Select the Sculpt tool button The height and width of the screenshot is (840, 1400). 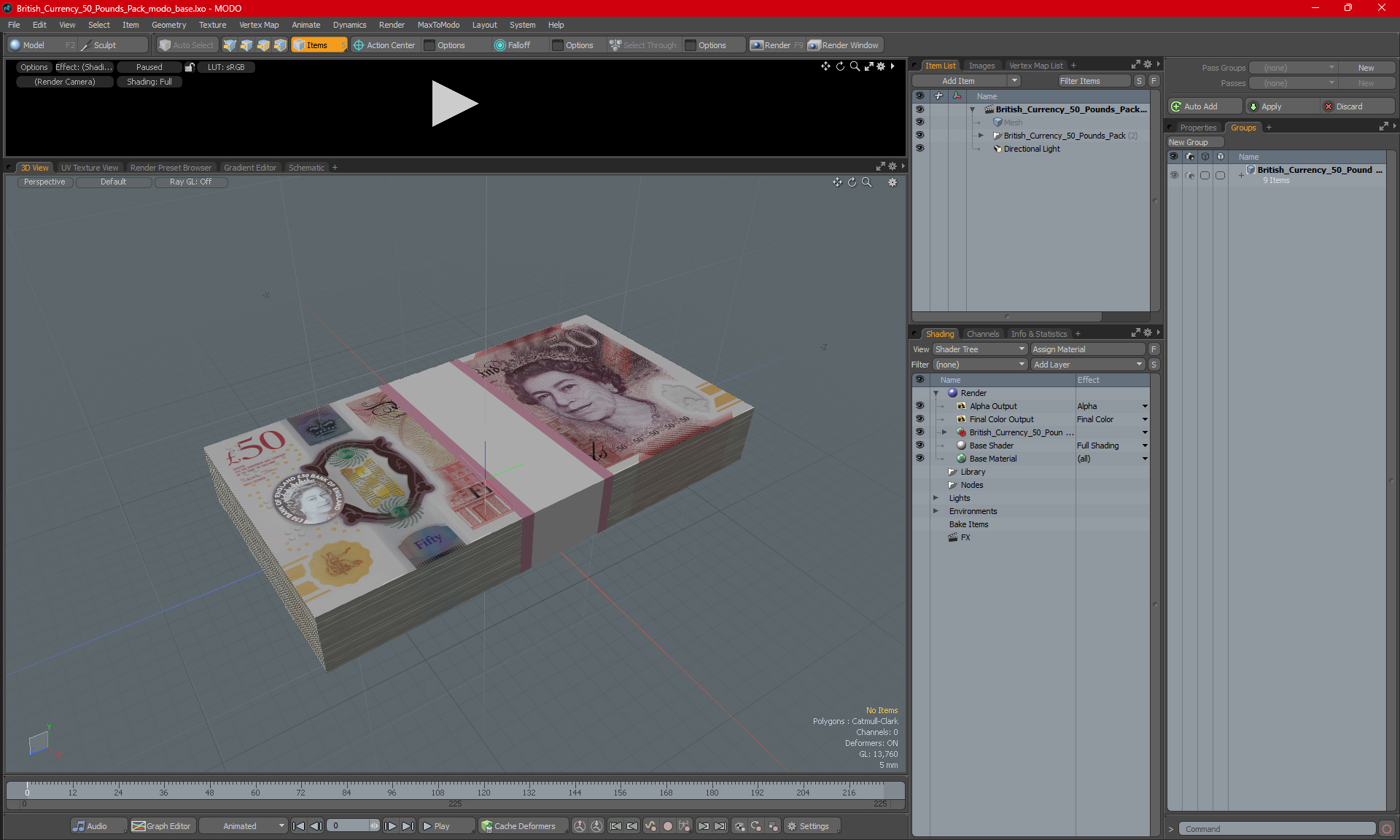113,45
